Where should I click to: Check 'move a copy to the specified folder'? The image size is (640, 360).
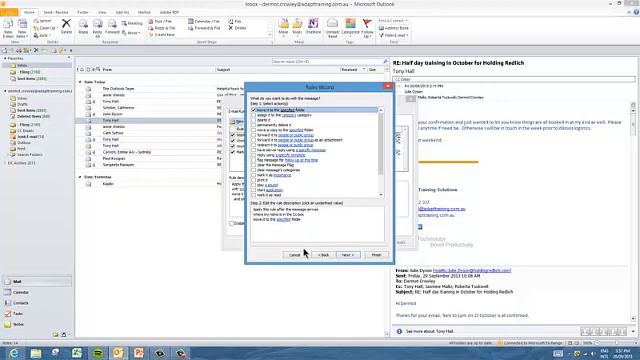point(253,130)
